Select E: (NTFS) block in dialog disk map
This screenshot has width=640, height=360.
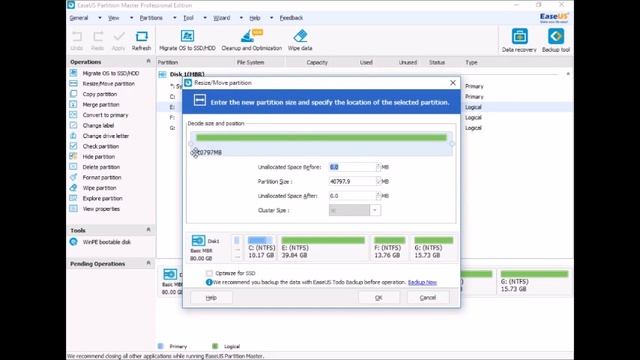coord(323,247)
